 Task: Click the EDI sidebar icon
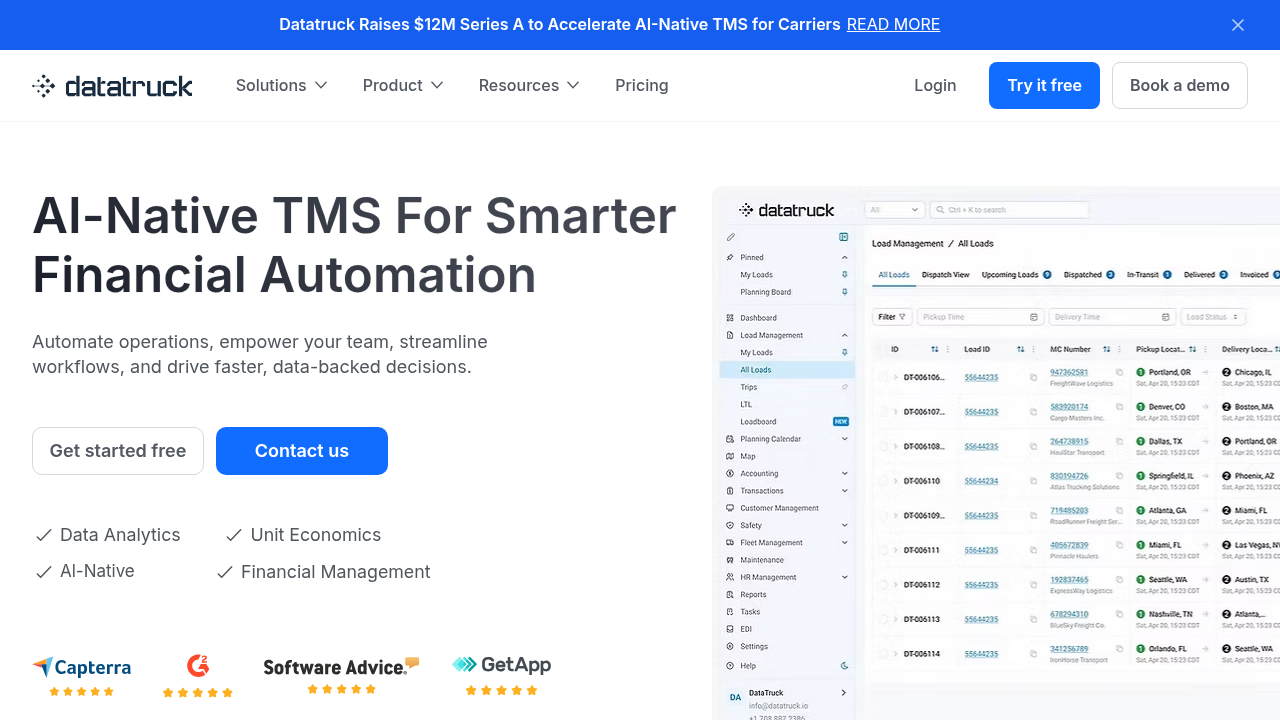click(x=730, y=629)
